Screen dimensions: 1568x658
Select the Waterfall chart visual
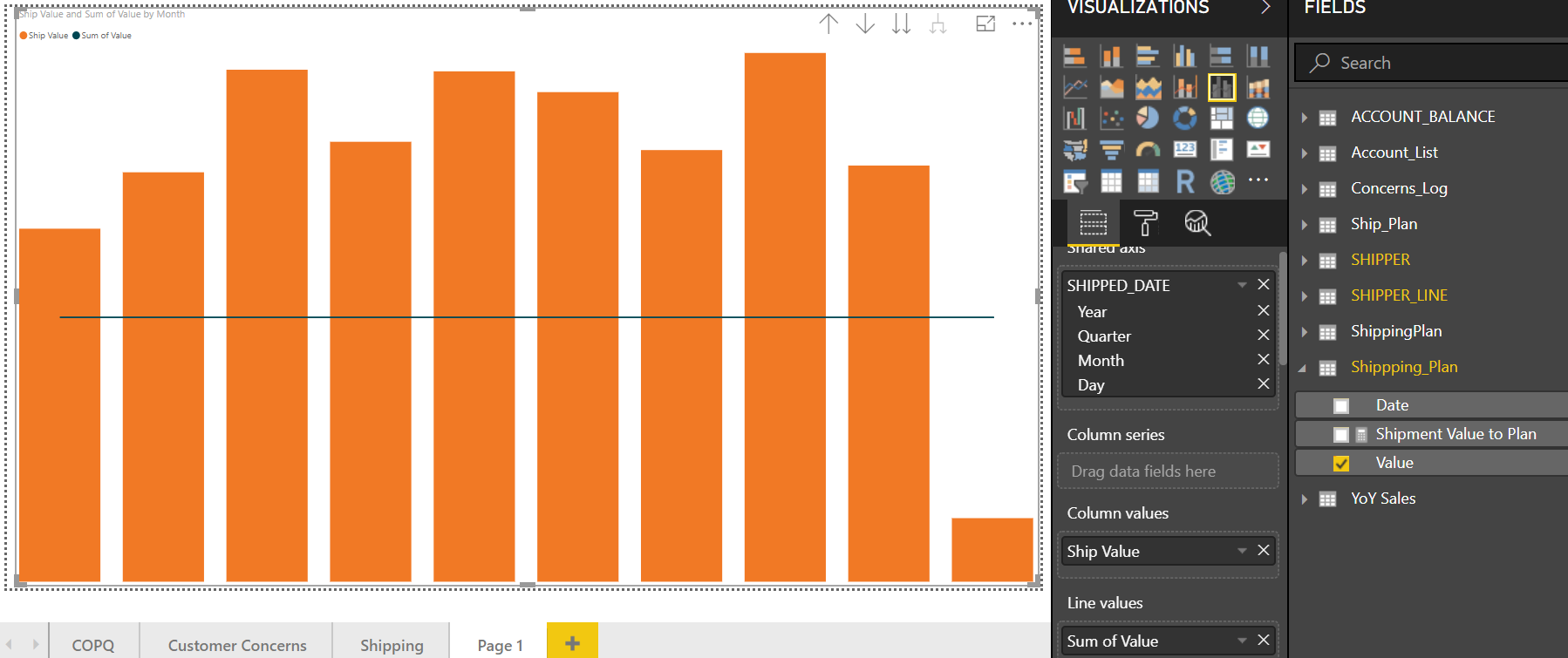[x=1074, y=118]
